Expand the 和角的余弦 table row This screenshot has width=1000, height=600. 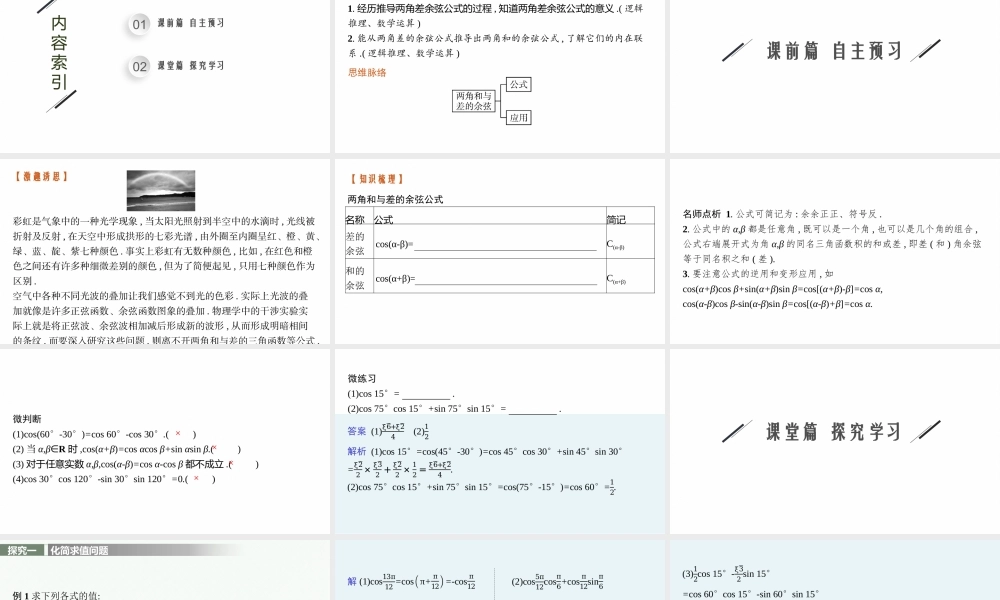point(353,278)
